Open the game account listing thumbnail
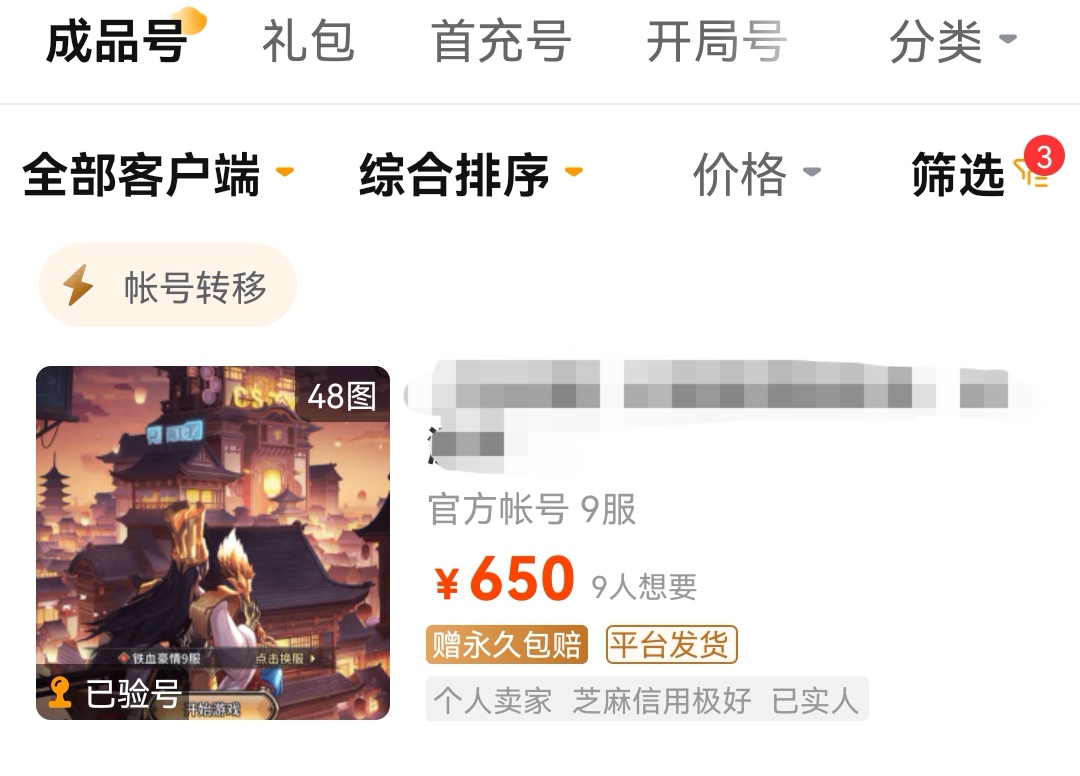1080x776 pixels. pyautogui.click(x=213, y=543)
